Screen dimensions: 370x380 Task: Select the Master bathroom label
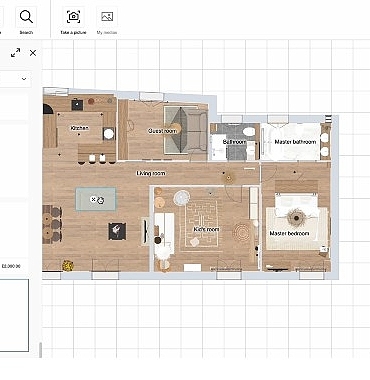(x=295, y=142)
